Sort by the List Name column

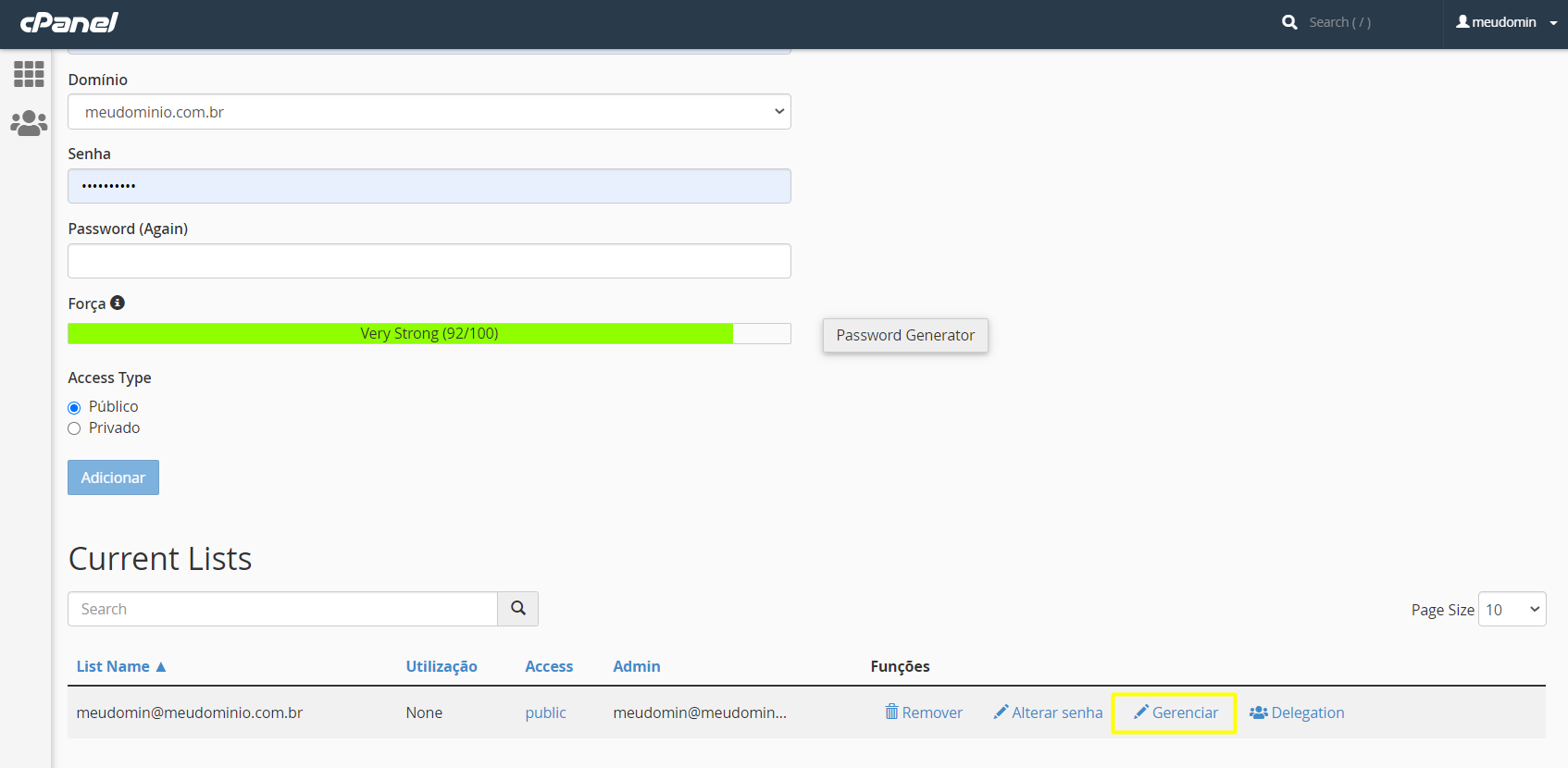(x=113, y=666)
